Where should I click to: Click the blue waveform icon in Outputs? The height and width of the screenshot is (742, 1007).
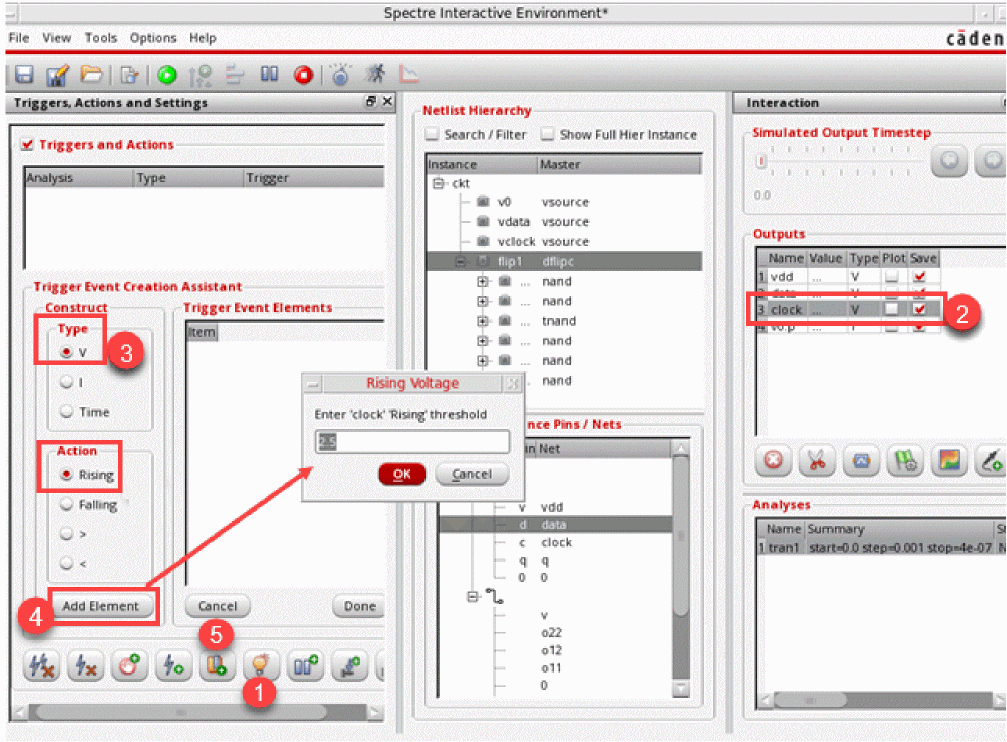pos(861,460)
